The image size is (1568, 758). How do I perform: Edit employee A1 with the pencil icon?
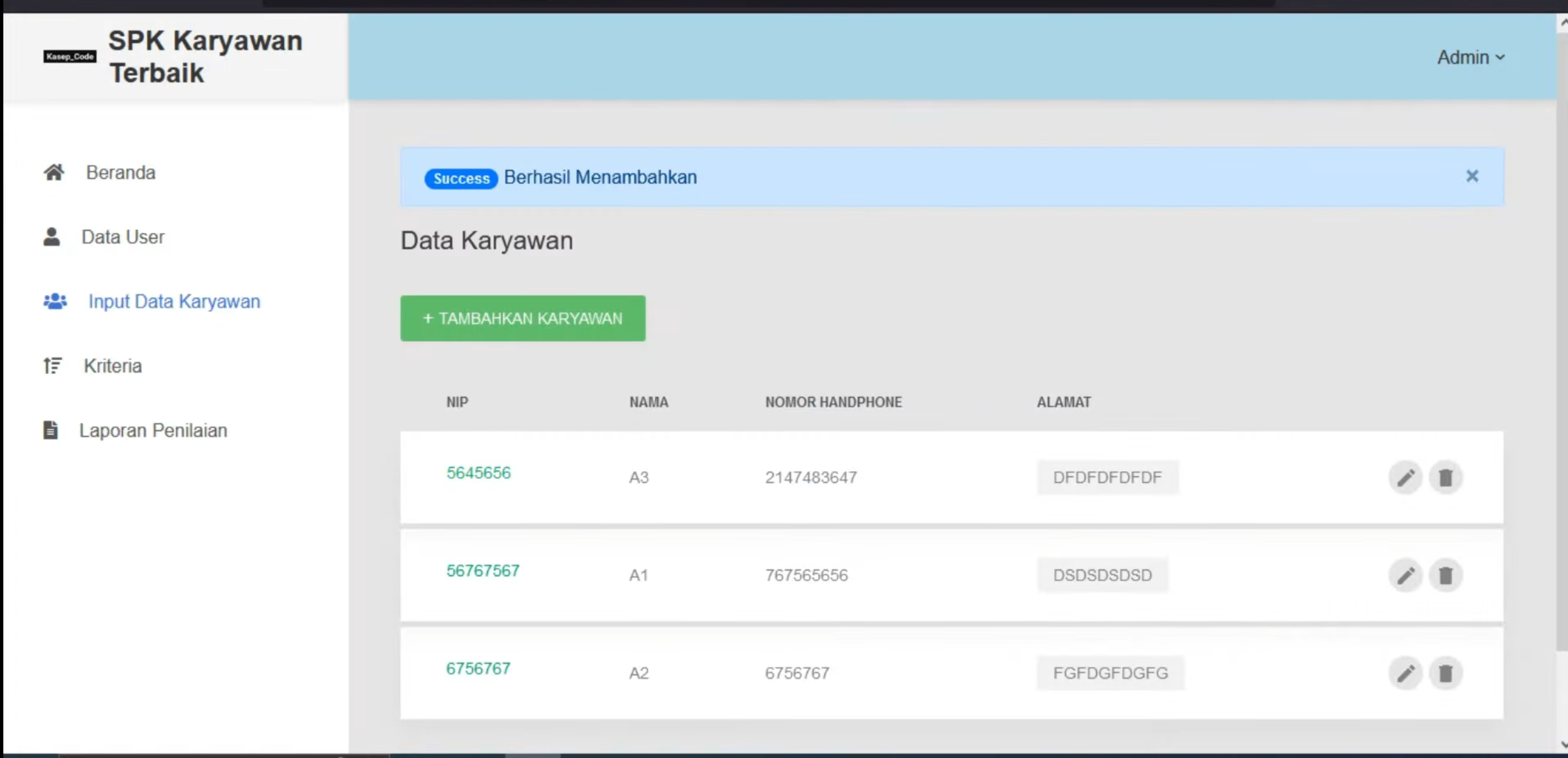pos(1405,575)
